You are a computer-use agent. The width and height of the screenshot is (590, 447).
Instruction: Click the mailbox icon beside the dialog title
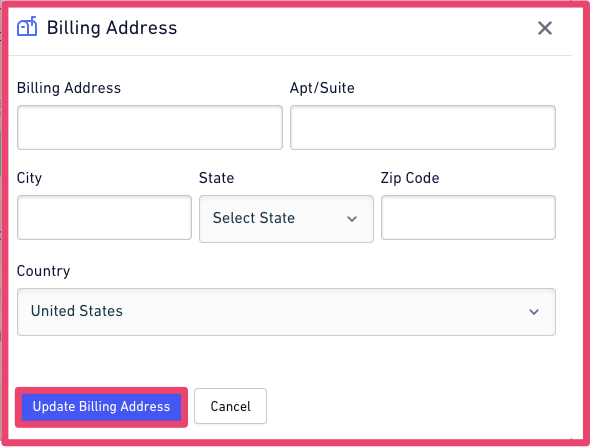[27, 26]
